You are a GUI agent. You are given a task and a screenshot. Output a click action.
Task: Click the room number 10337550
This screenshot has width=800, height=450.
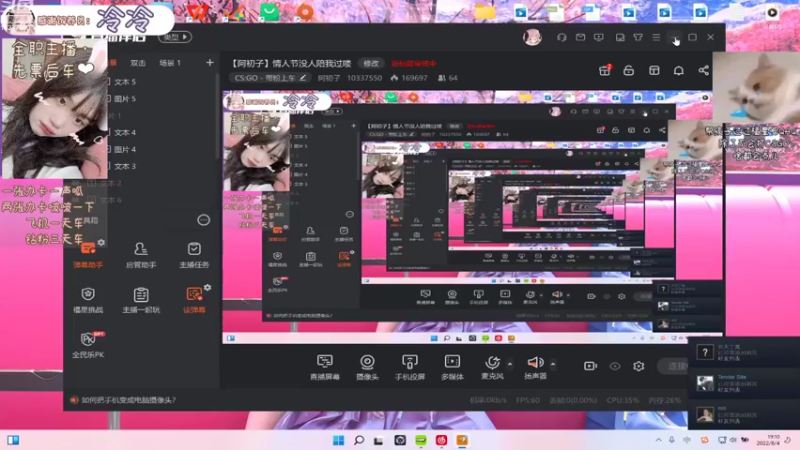(x=364, y=78)
